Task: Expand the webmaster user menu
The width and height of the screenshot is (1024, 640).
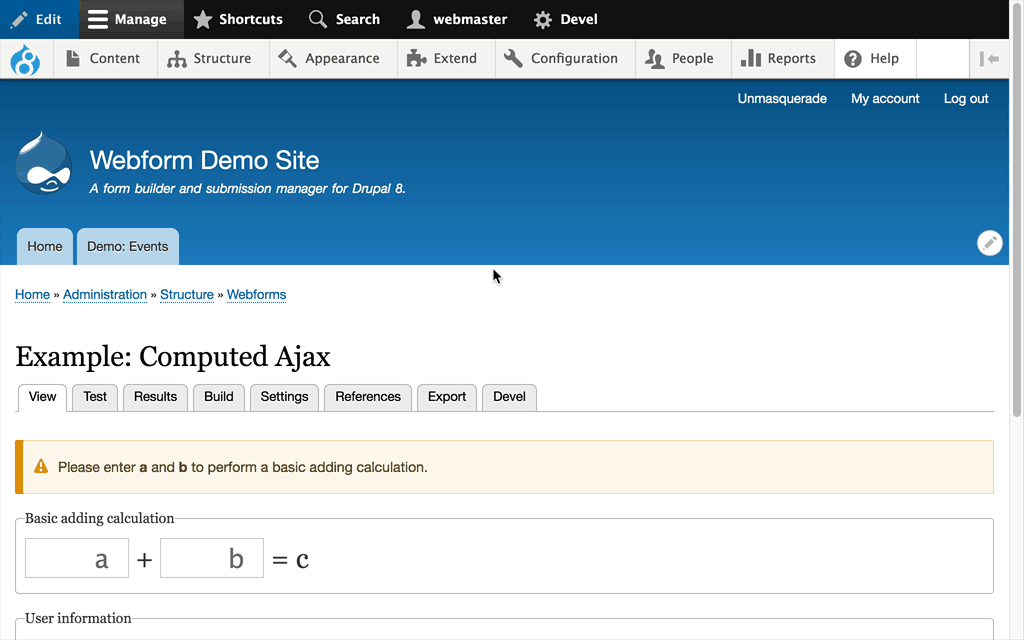Action: (x=457, y=20)
